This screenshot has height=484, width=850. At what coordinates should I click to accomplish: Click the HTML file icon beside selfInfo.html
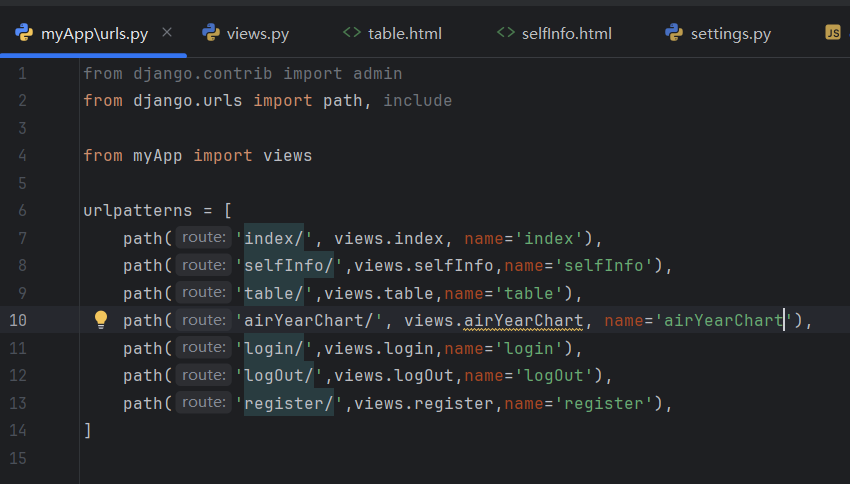[505, 33]
